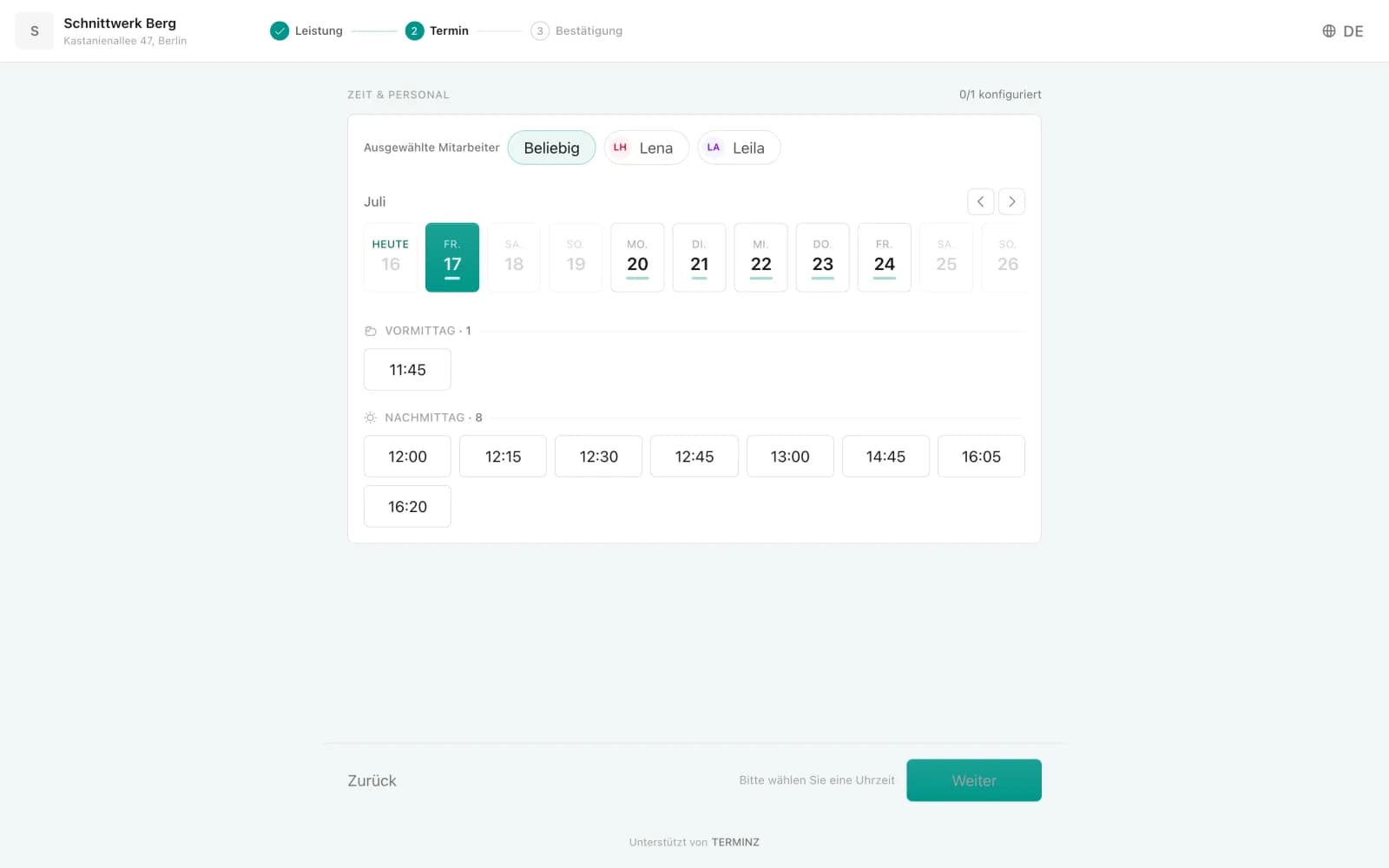Click the step 2 Termin circle
The height and width of the screenshot is (868, 1389).
(x=414, y=31)
